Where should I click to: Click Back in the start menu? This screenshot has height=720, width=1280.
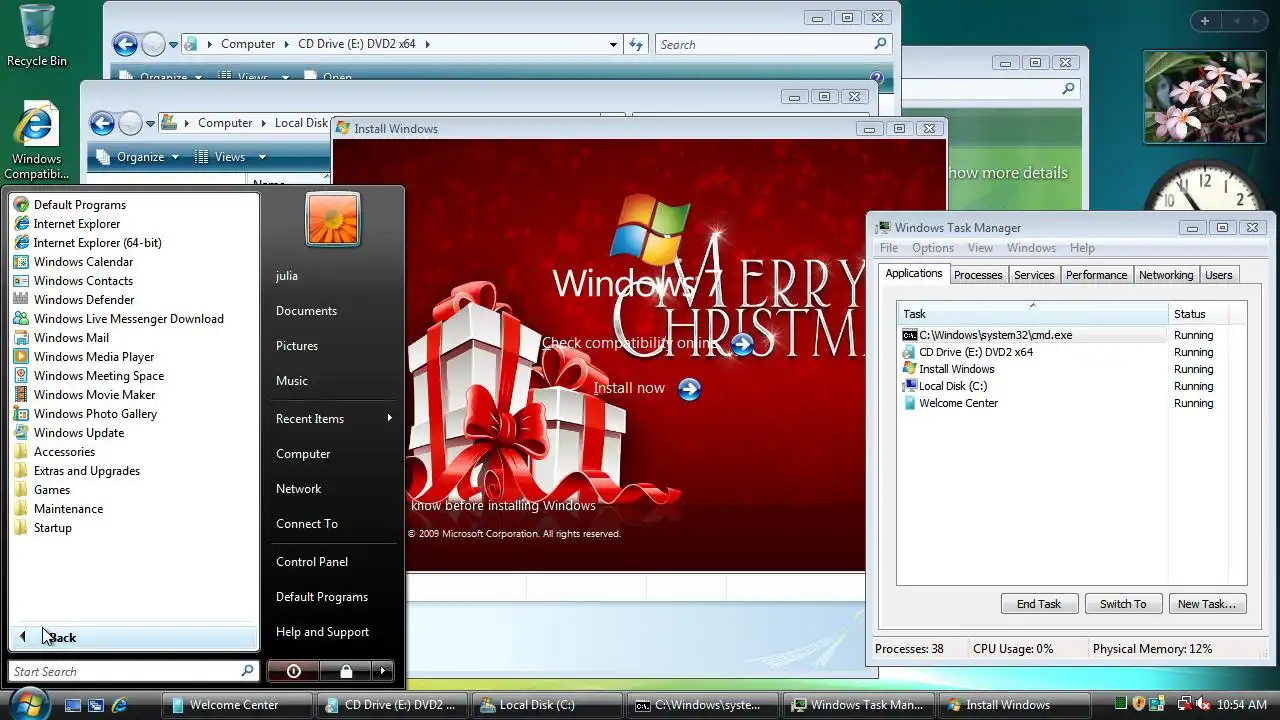pyautogui.click(x=133, y=637)
